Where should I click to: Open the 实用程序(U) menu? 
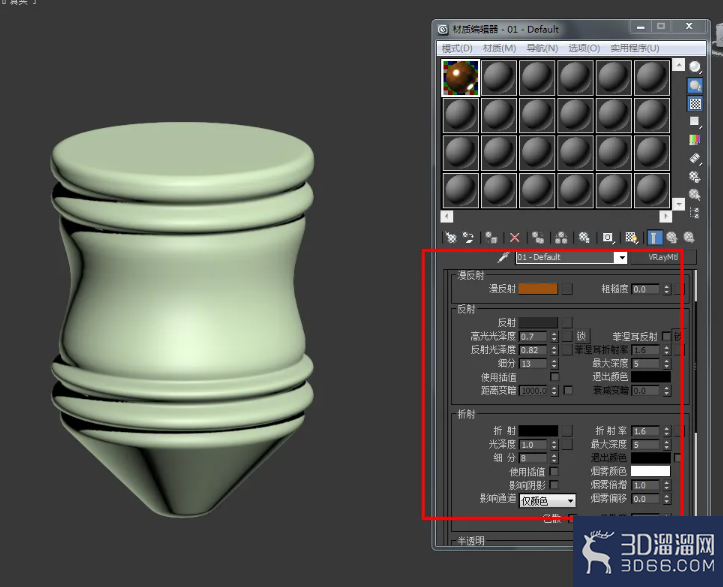pos(635,48)
